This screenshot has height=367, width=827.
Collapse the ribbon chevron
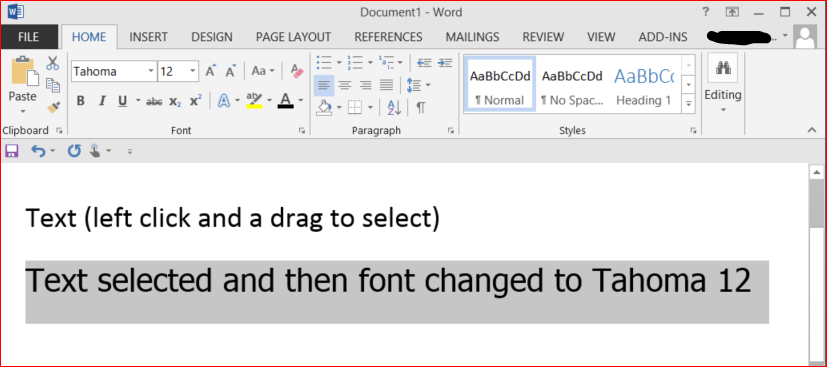(x=811, y=130)
